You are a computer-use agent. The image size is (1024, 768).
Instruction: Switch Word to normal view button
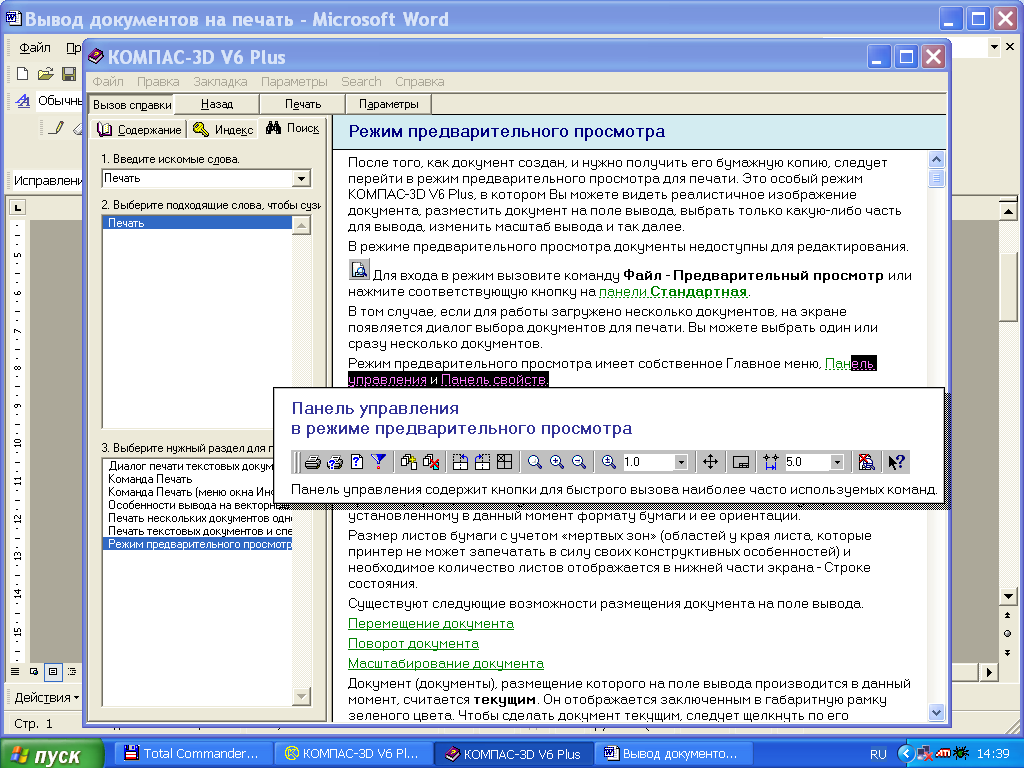(x=15, y=671)
